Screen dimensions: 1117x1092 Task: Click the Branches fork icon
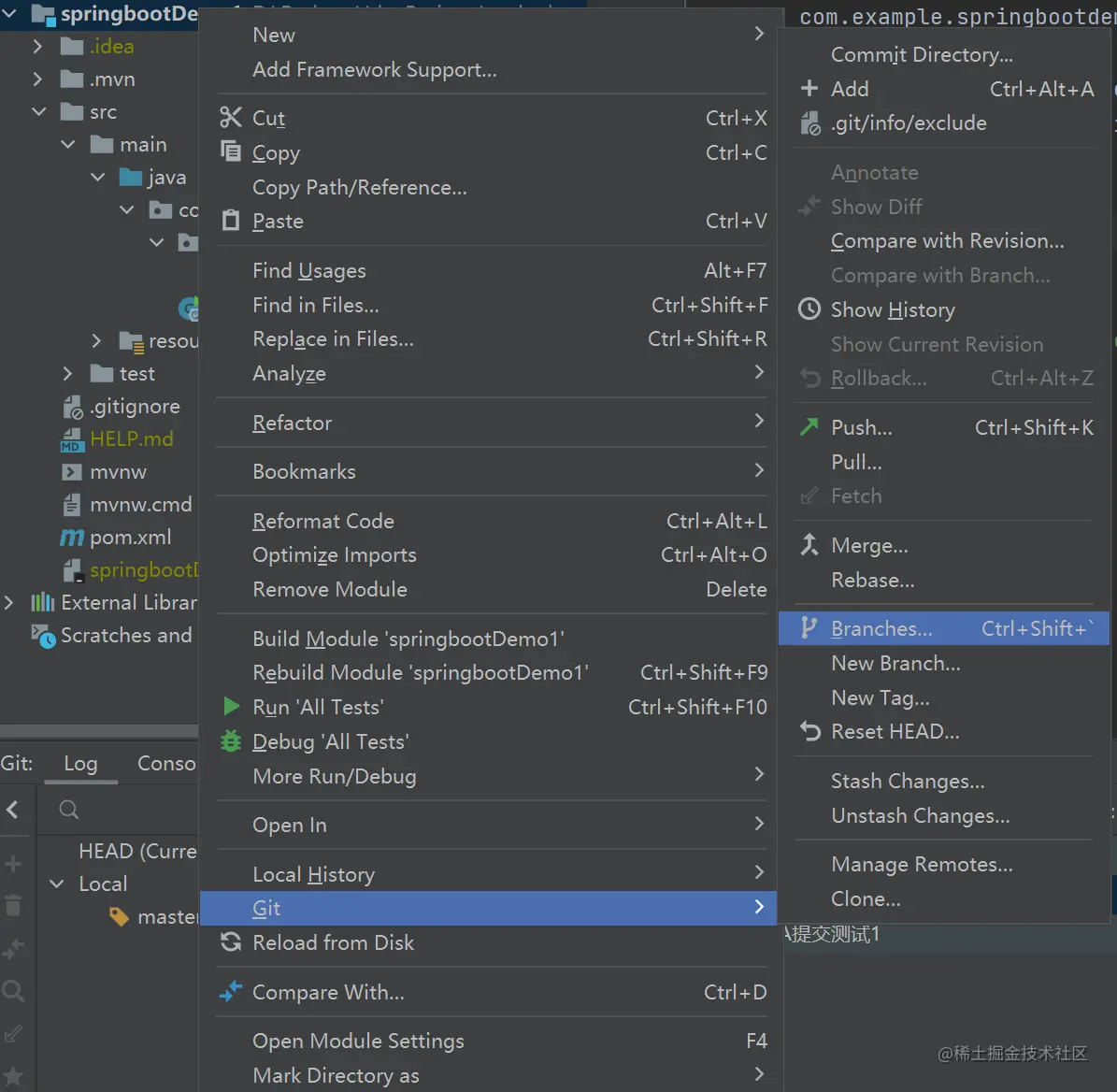809,628
